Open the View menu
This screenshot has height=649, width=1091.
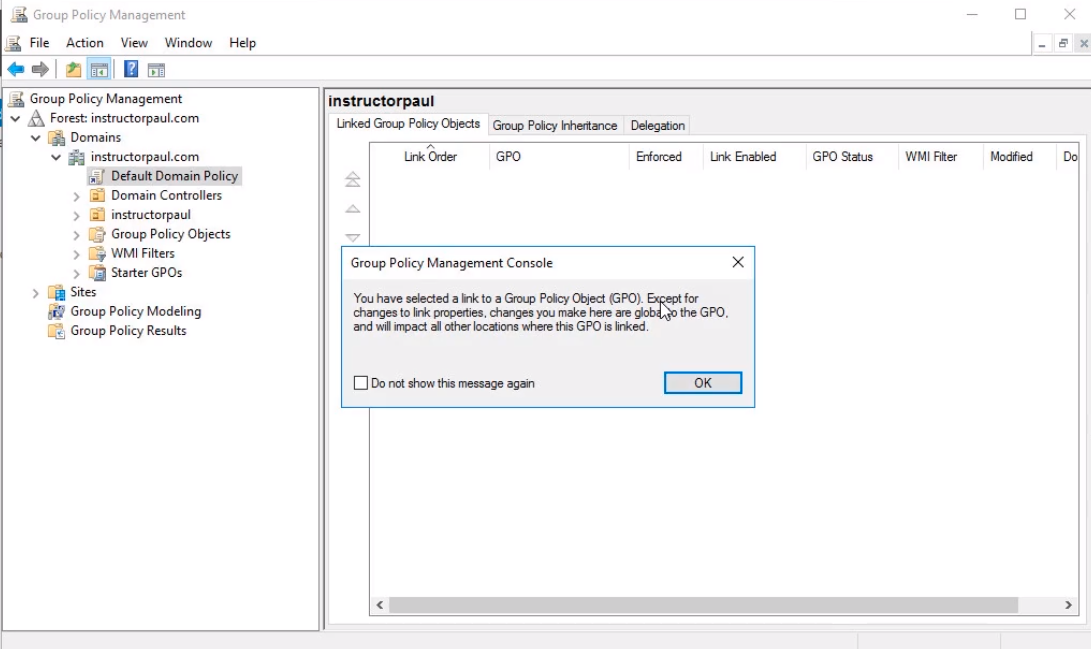[134, 43]
